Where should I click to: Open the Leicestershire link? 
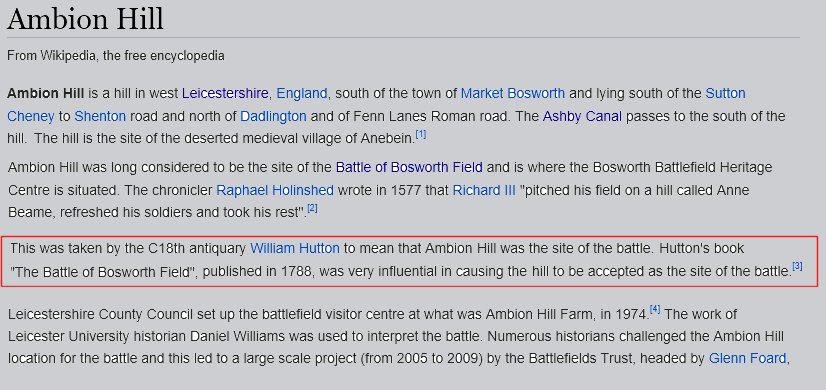click(225, 94)
